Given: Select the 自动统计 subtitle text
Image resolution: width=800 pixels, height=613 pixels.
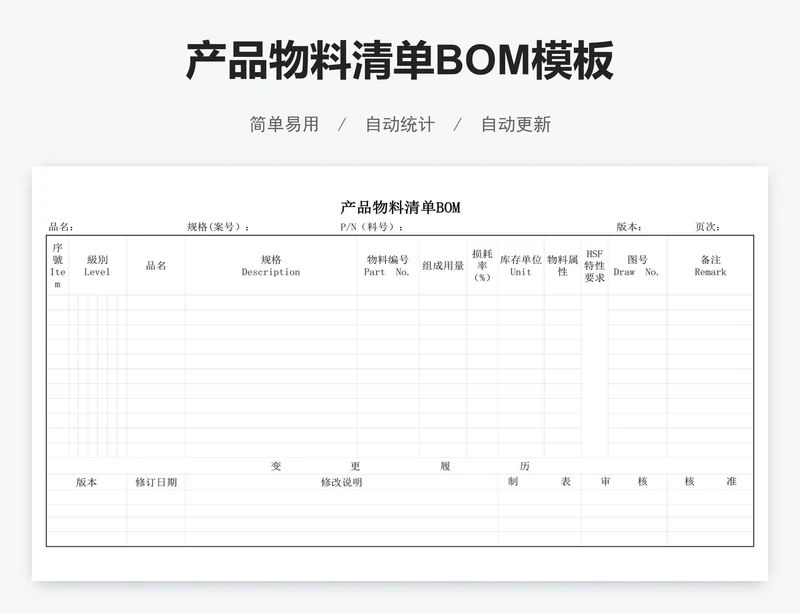Looking at the screenshot, I should 400,124.
